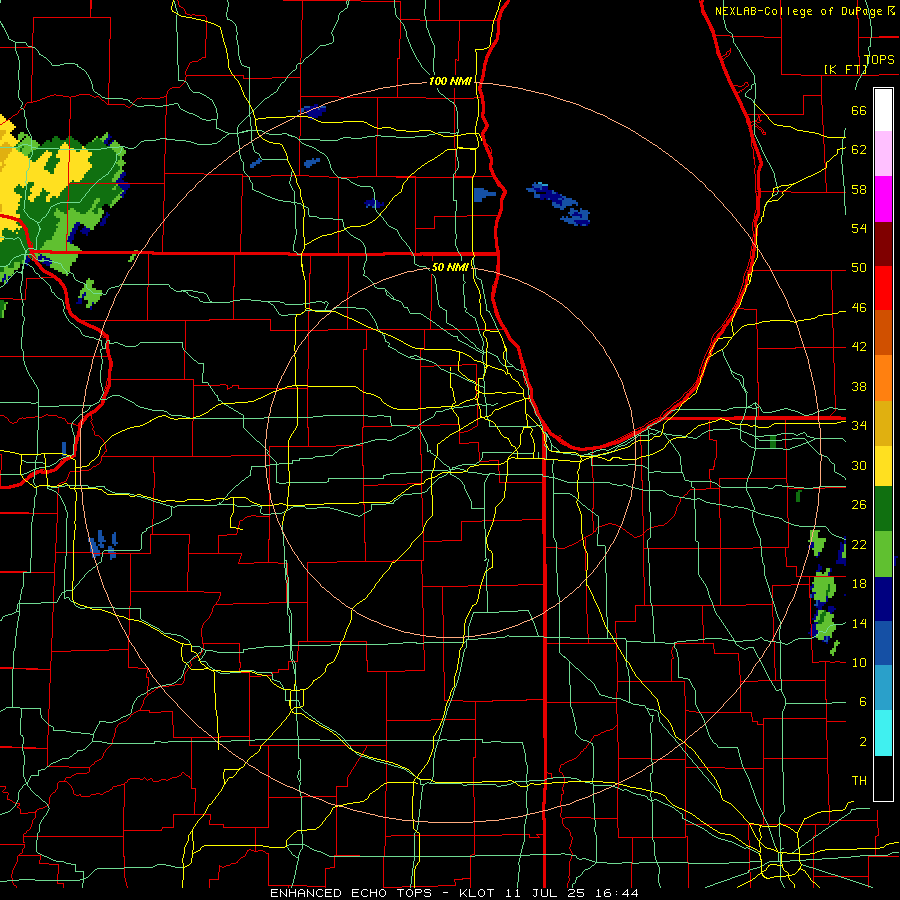Select the '18' legend value
The height and width of the screenshot is (900, 900).
coord(859,584)
